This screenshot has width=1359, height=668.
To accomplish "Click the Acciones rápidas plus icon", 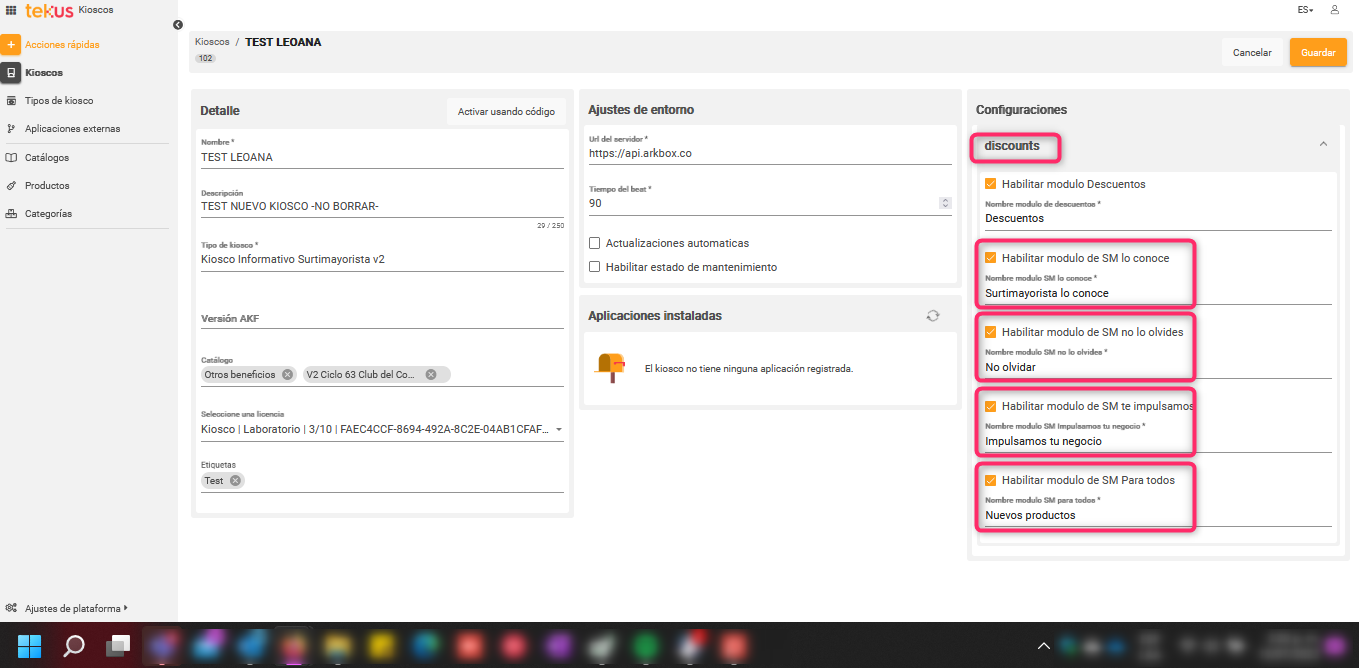I will tap(11, 45).
